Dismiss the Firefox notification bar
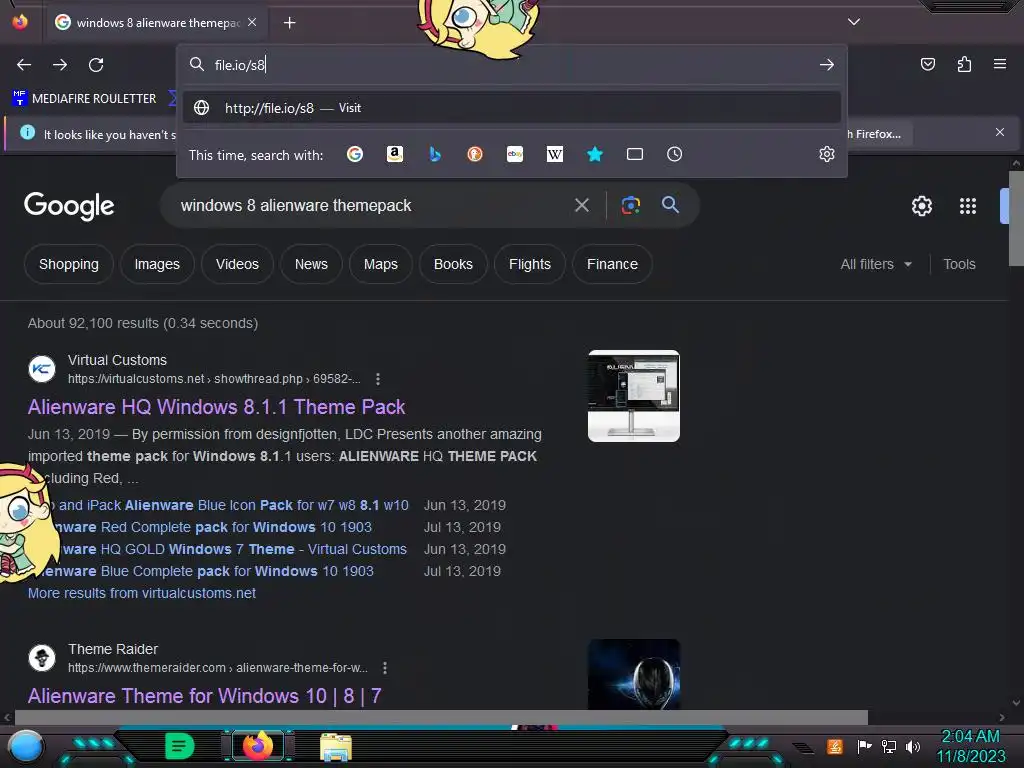Viewport: 1024px width, 768px height. (1000, 133)
